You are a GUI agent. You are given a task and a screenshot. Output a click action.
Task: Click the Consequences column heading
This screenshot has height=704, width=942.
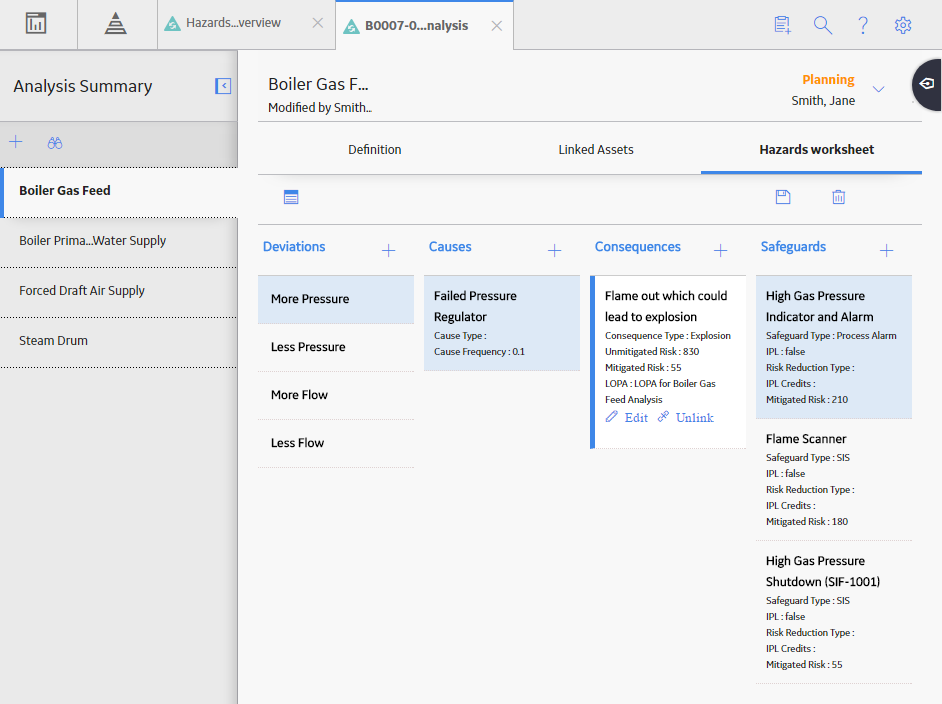coord(637,247)
